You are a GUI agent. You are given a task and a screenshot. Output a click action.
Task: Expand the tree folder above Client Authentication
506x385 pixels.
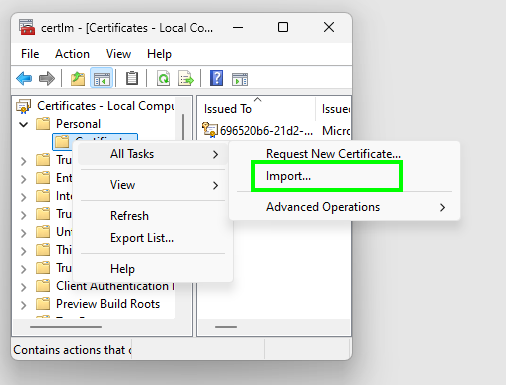[x=23, y=269]
